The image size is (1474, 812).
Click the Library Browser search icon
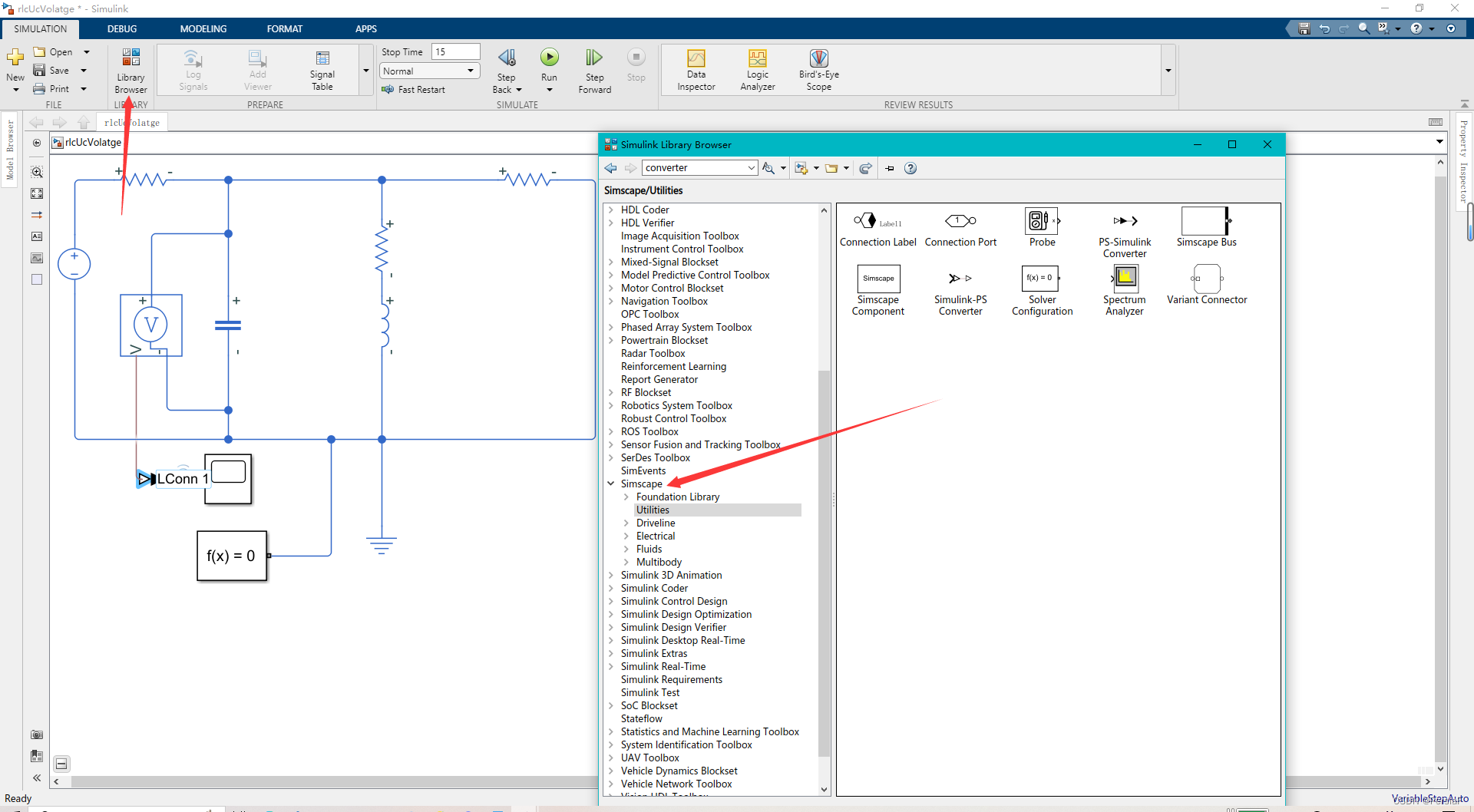tap(768, 168)
